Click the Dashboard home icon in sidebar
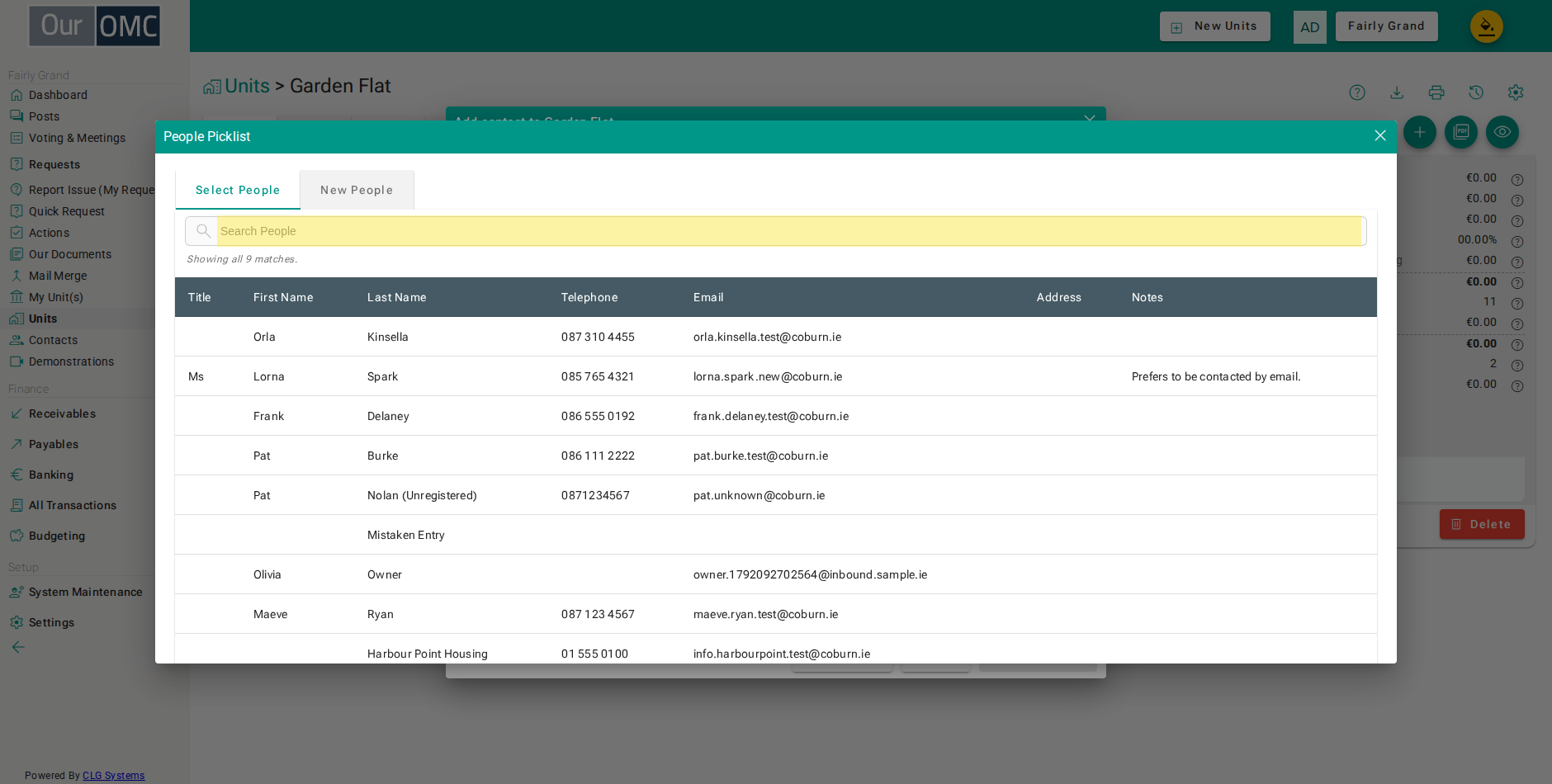 pos(17,95)
